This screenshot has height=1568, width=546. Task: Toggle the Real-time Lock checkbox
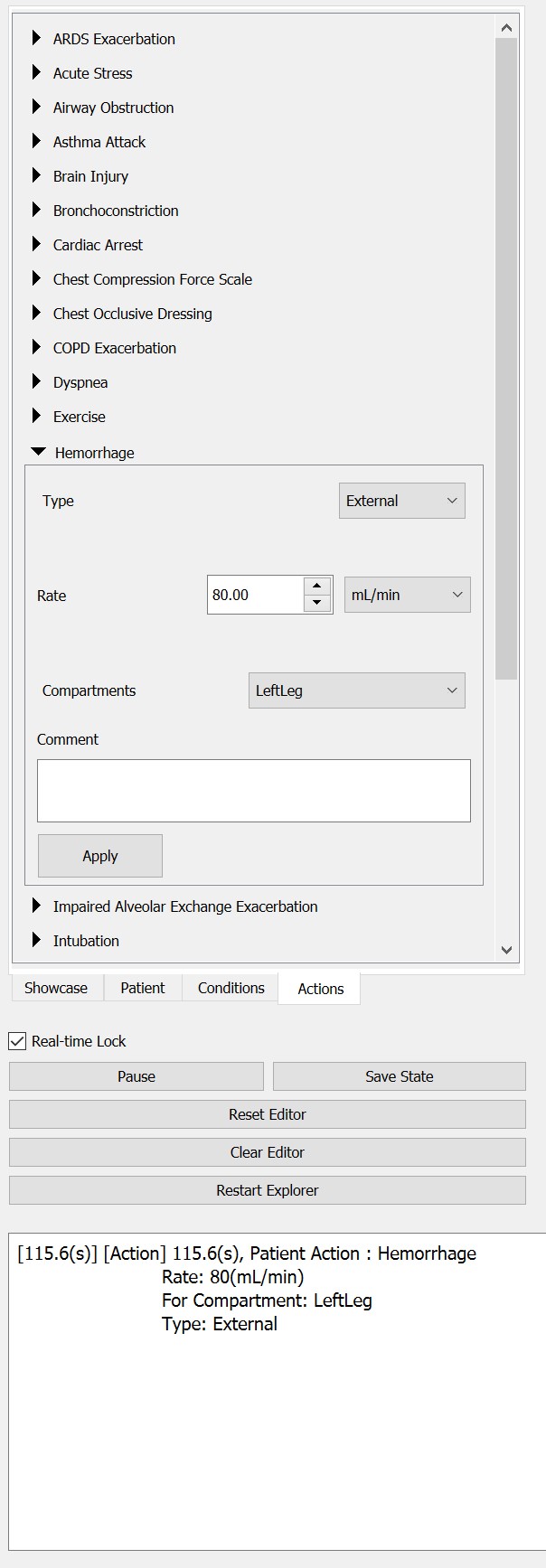pyautogui.click(x=17, y=1041)
